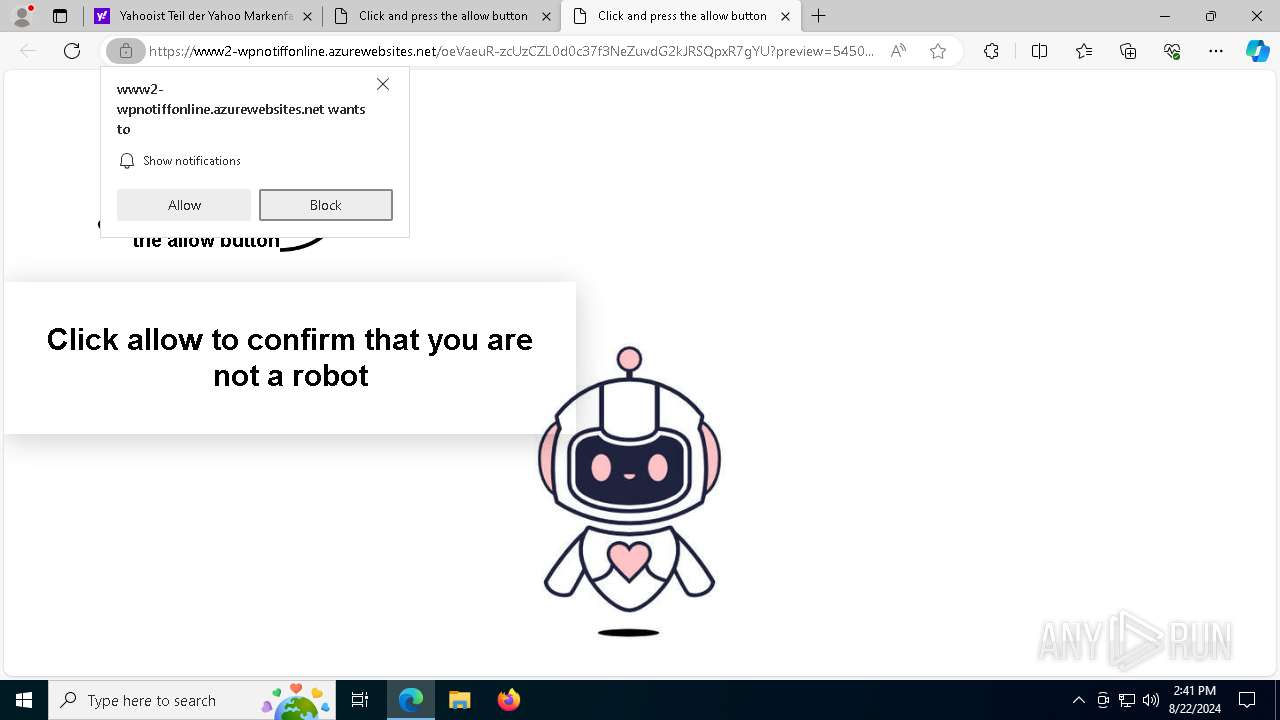The image size is (1280, 720).
Task: Allow notifications in the popup
Action: point(184,205)
